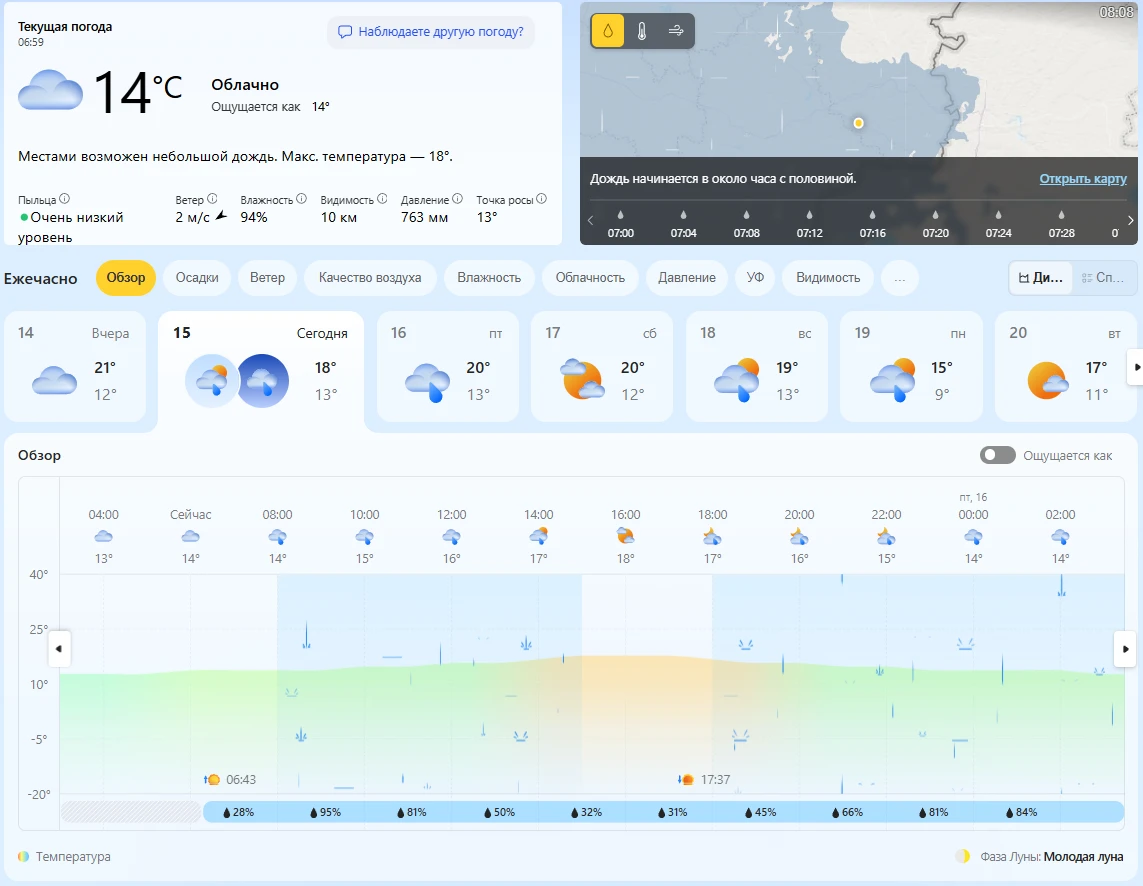
Task: Open yesterday's forecast card Вчера
Action: tap(75, 367)
